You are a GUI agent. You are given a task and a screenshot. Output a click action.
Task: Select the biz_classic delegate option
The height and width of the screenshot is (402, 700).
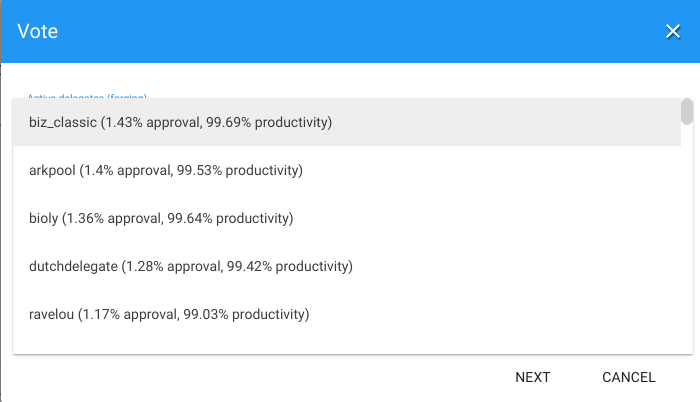(180, 122)
